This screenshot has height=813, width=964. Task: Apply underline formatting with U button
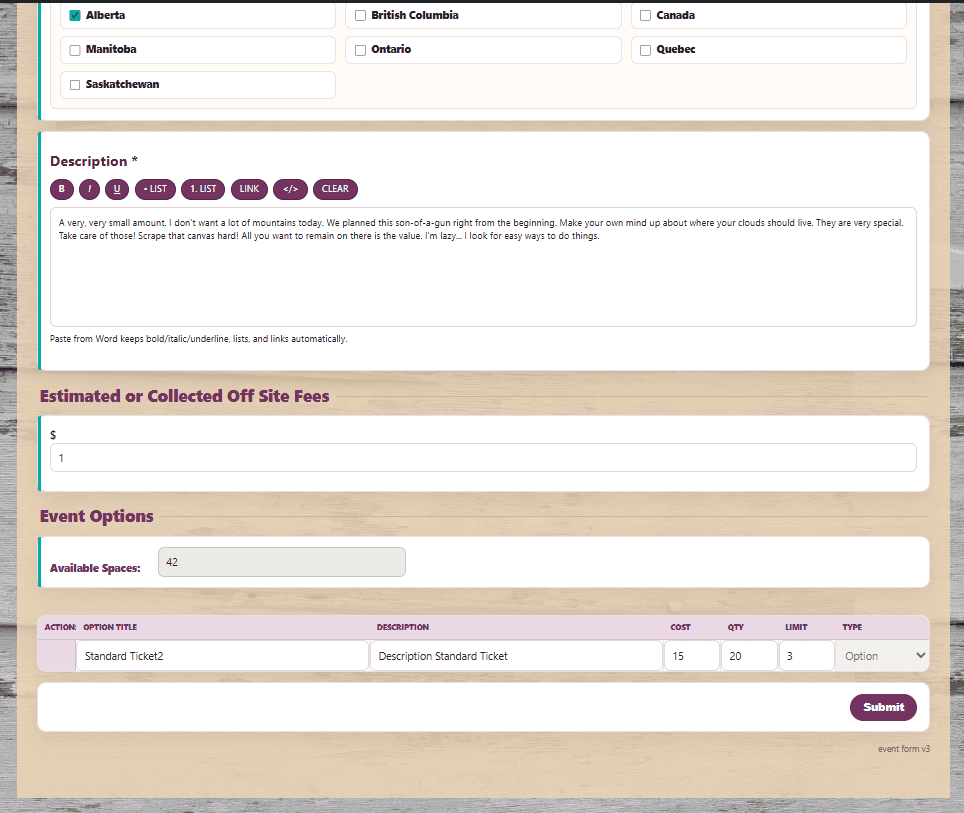117,189
